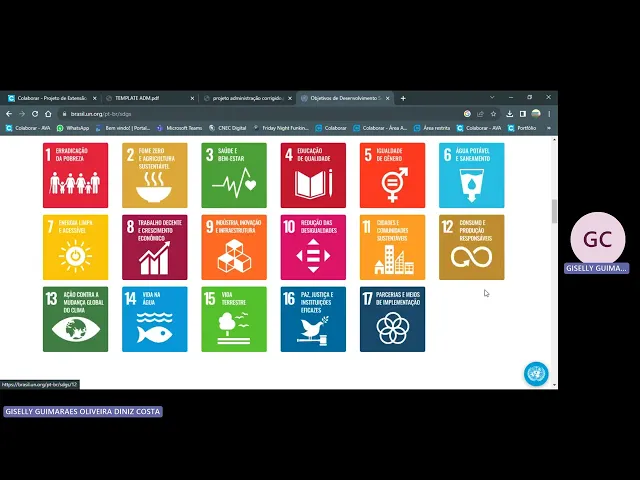Viewport: 640px width, 480px height.
Task: Open the Colaborar - Área A... bookmark
Action: [380, 128]
